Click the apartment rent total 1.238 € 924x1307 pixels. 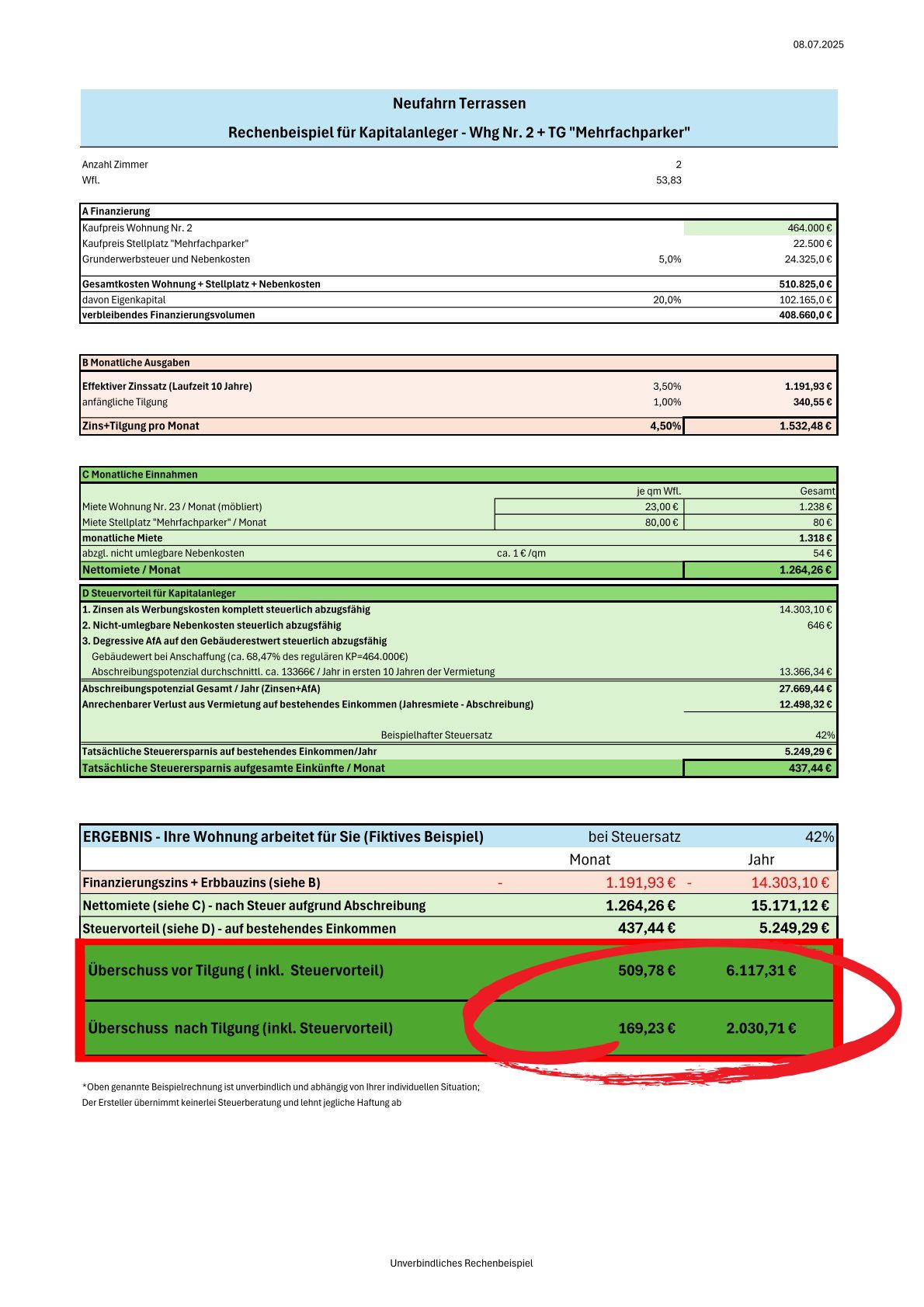tap(815, 506)
